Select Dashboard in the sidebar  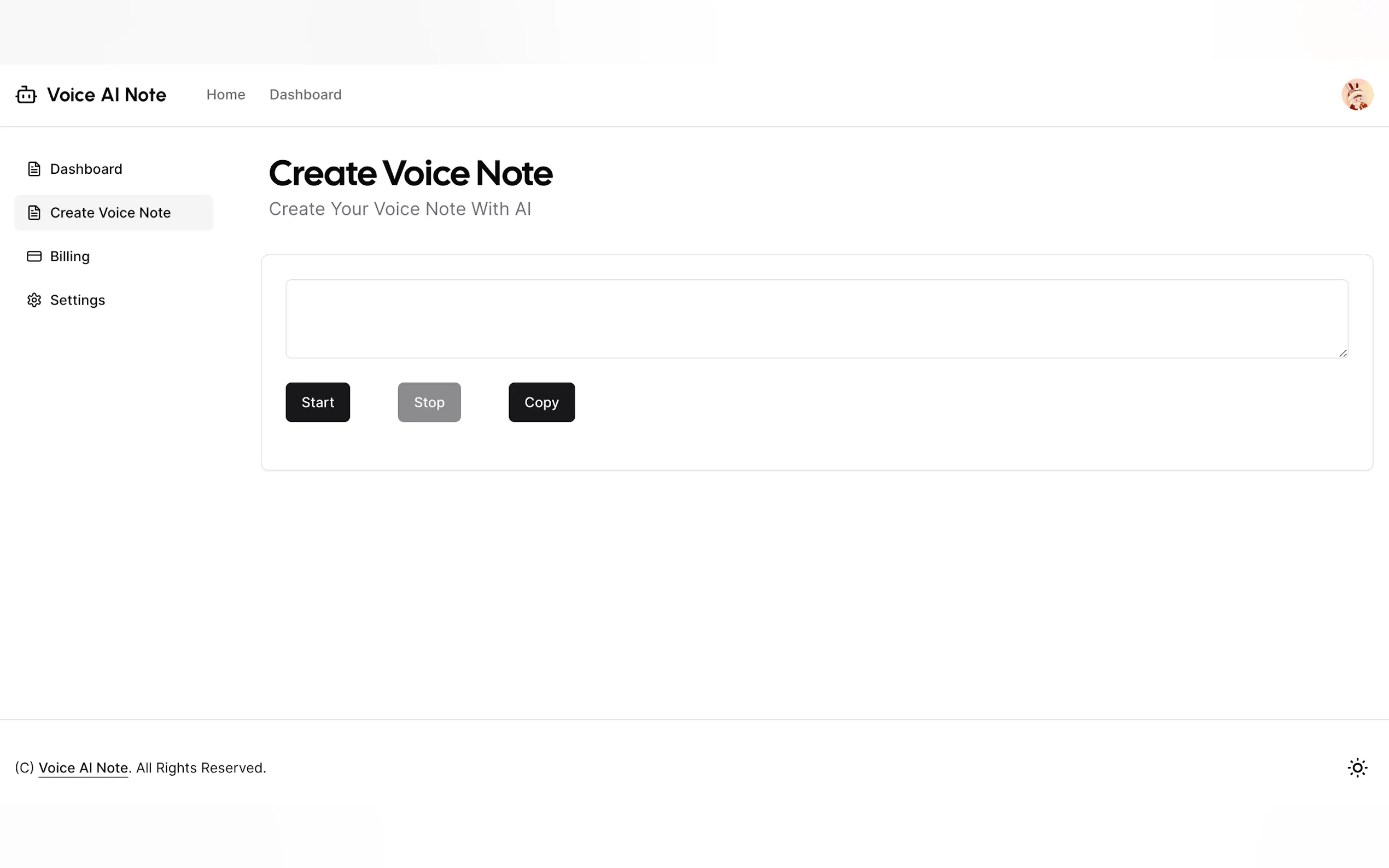point(86,169)
